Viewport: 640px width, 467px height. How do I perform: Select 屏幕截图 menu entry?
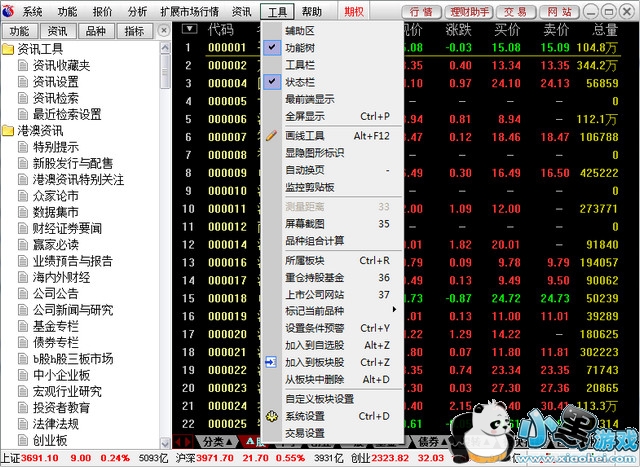click(331, 224)
